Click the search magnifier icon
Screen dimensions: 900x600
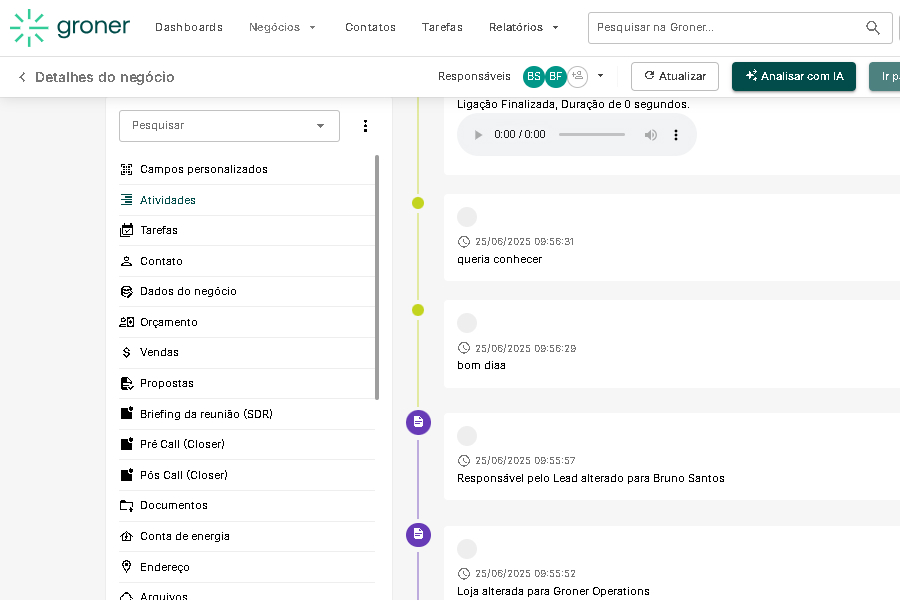pyautogui.click(x=873, y=28)
